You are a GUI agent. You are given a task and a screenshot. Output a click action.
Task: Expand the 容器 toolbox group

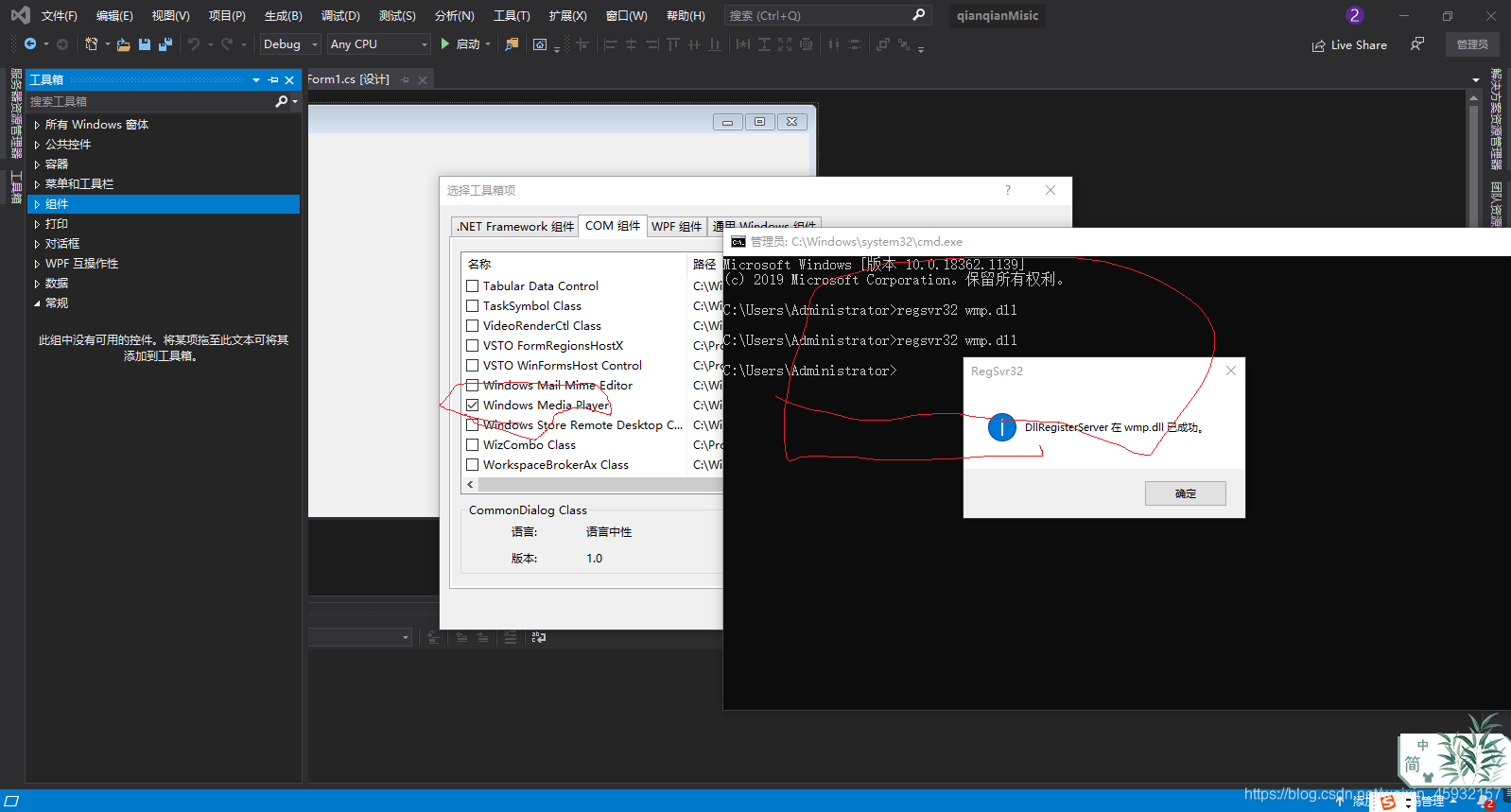coord(37,164)
